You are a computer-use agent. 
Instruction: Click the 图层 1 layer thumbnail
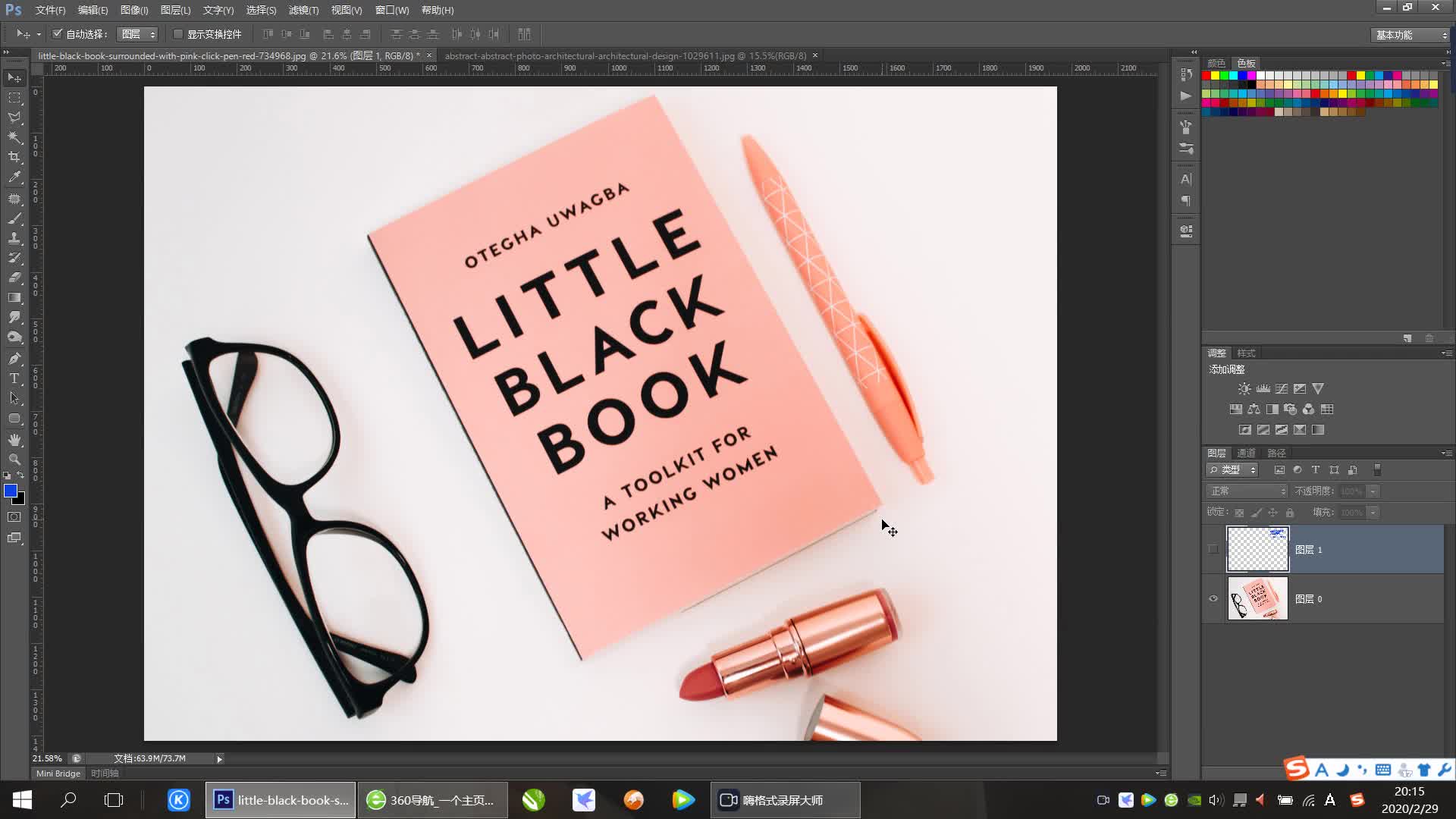tap(1257, 549)
